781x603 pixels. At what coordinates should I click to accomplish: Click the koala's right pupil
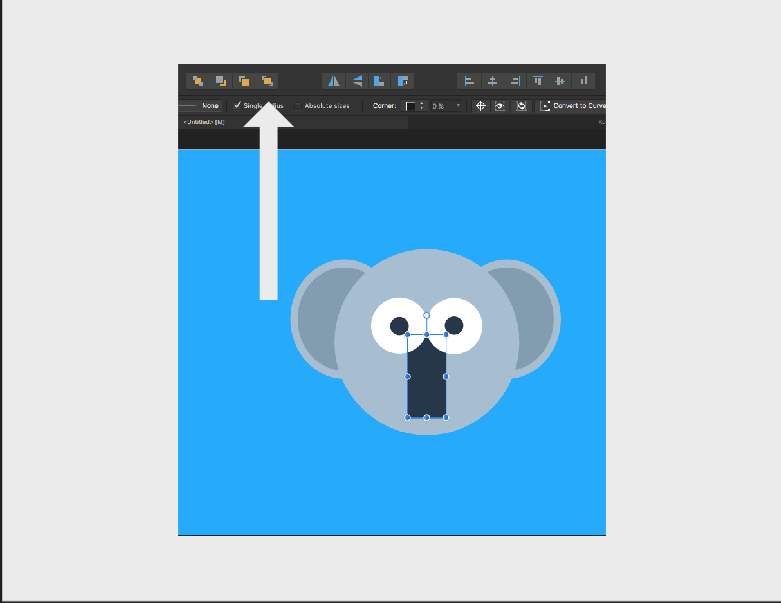[x=454, y=326]
